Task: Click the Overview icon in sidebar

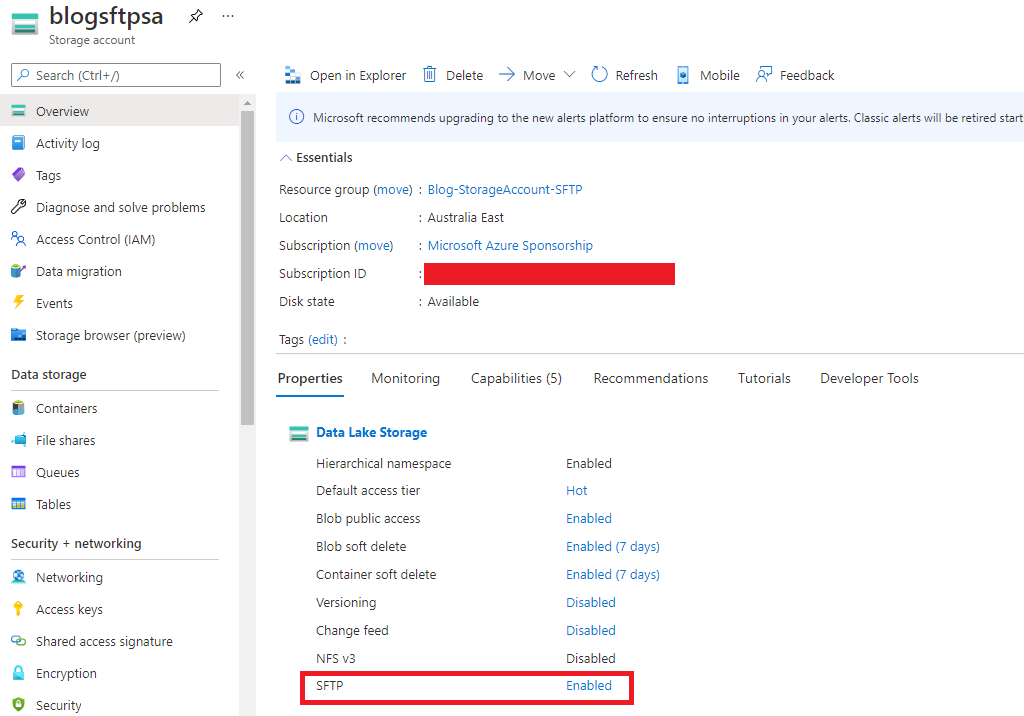Action: [x=18, y=111]
